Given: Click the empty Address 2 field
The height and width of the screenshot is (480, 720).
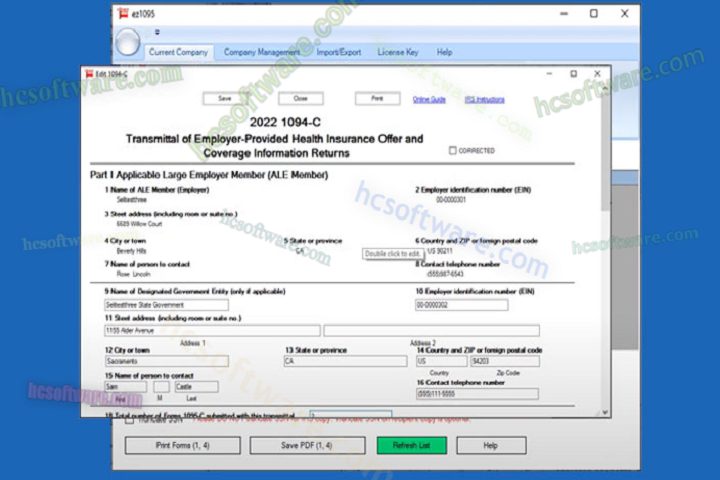Looking at the screenshot, I should click(431, 330).
